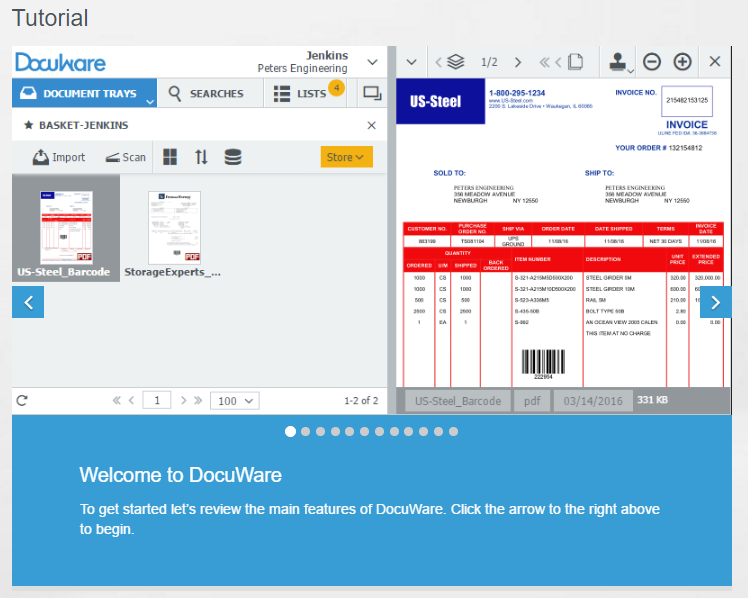Go to next tutorial slide arrow
The height and width of the screenshot is (598, 748).
pyautogui.click(x=716, y=302)
